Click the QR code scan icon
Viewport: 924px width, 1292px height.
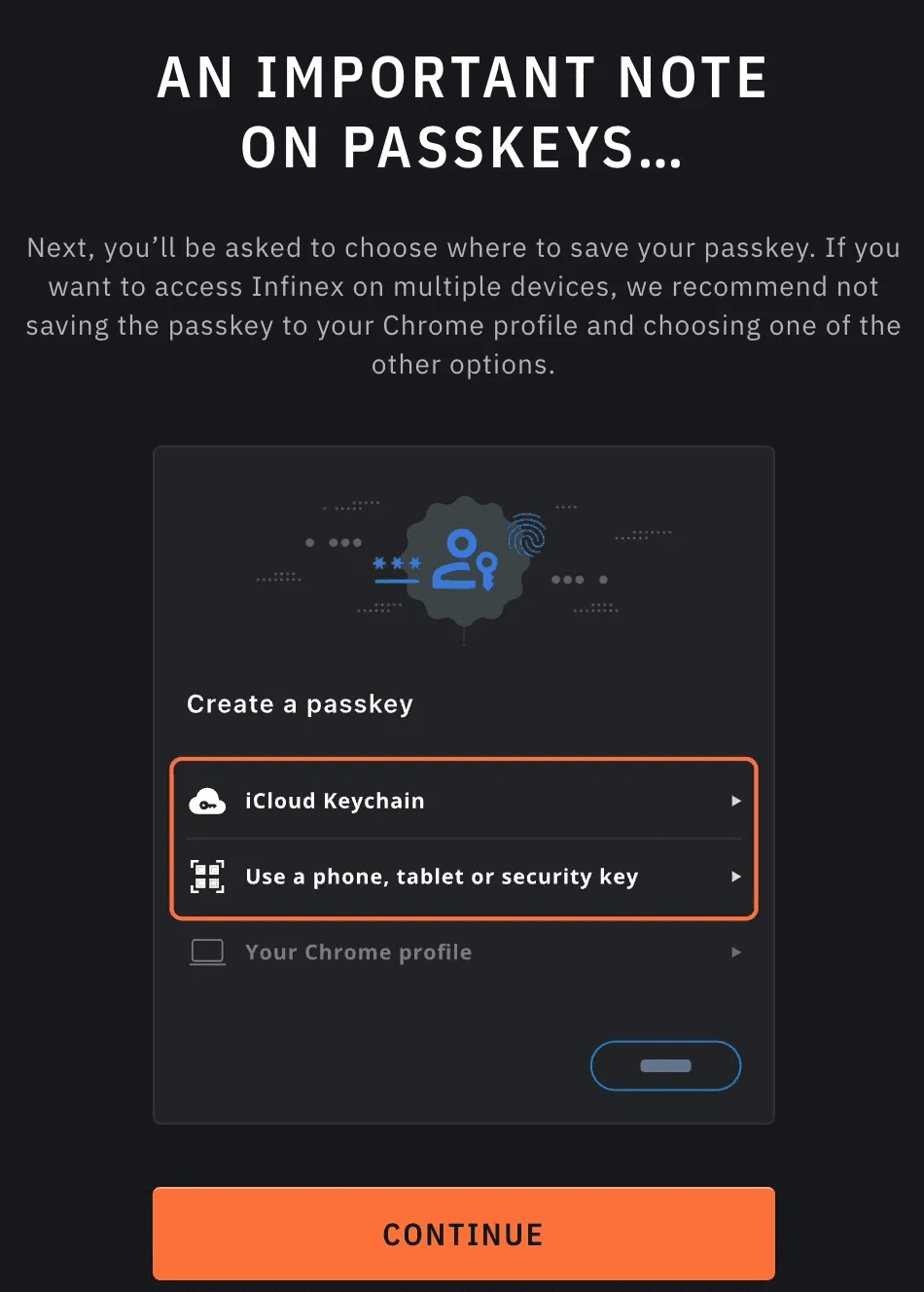206,877
